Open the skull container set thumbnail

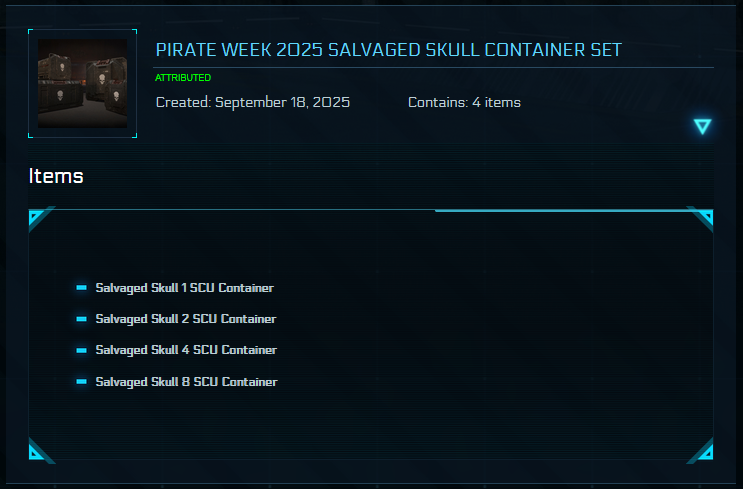click(x=82, y=84)
